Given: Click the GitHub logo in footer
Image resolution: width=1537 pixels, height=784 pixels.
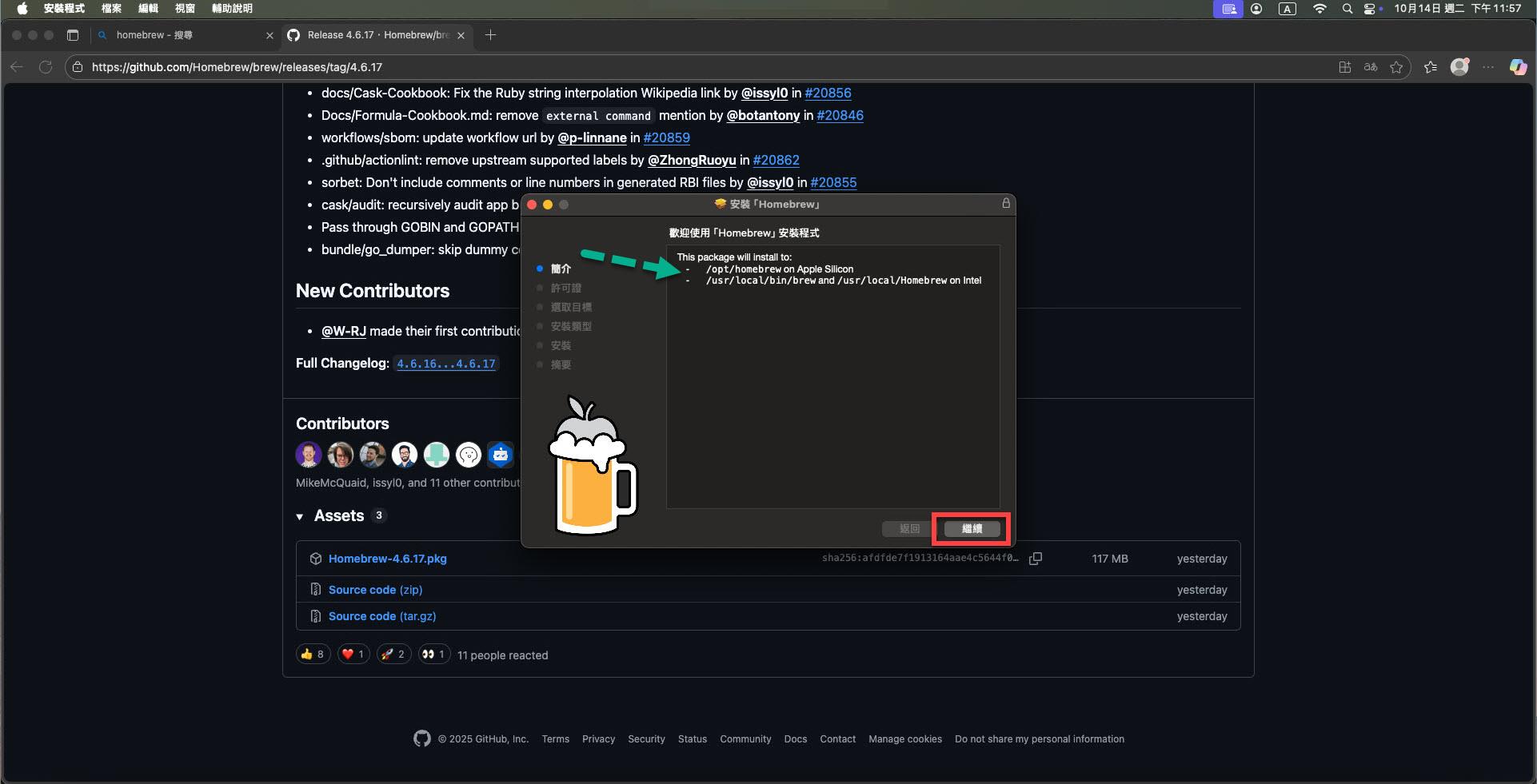Looking at the screenshot, I should 421,738.
